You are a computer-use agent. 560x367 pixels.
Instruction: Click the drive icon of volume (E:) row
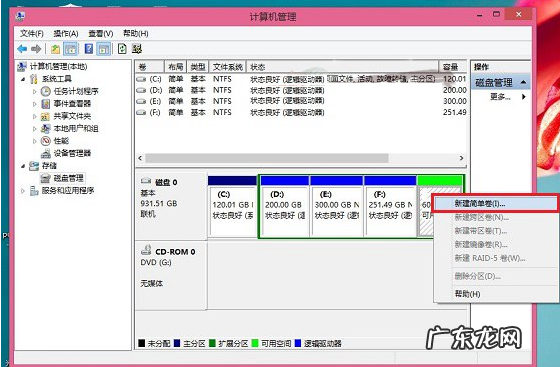click(141, 101)
